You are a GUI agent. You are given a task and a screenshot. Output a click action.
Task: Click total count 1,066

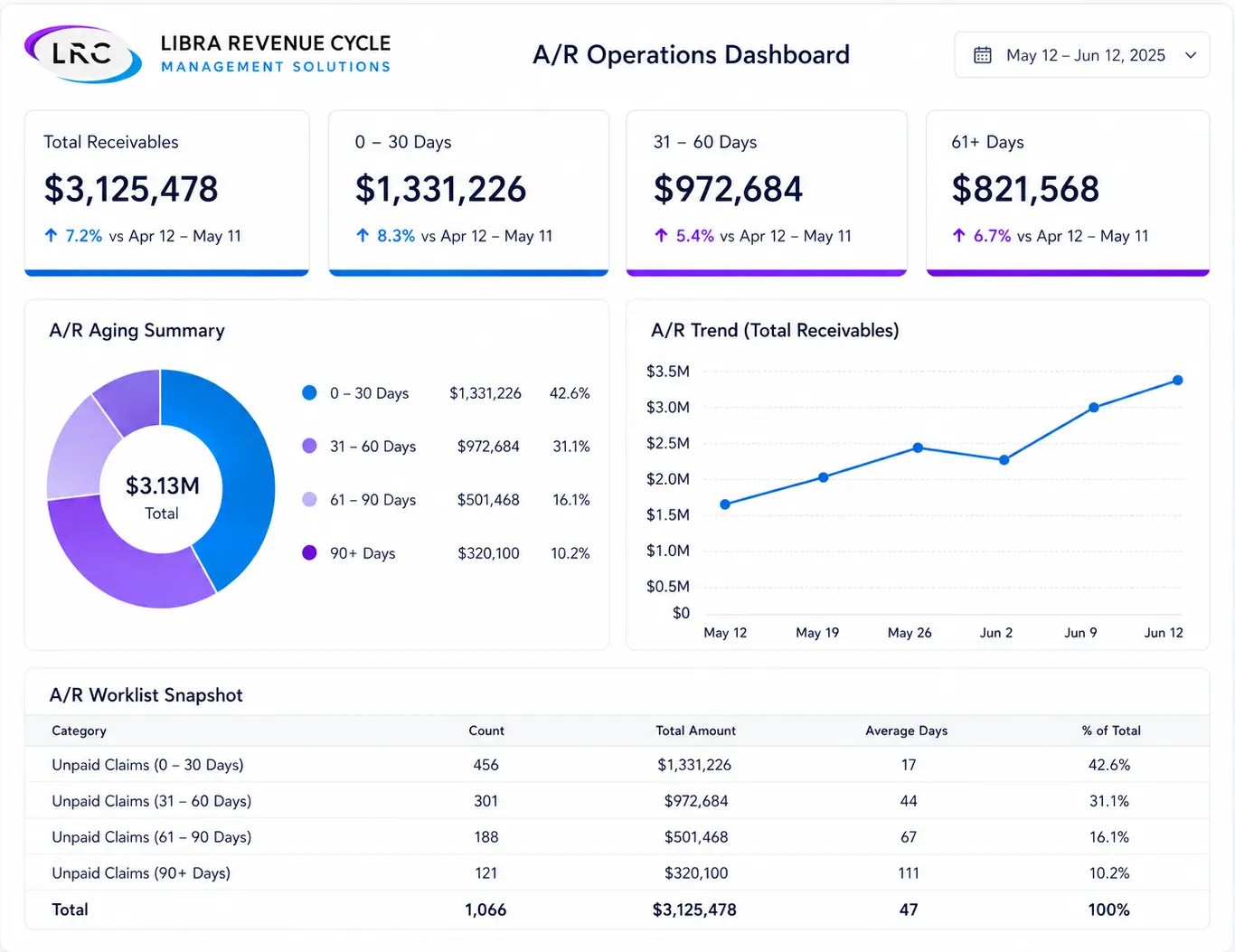click(x=486, y=910)
